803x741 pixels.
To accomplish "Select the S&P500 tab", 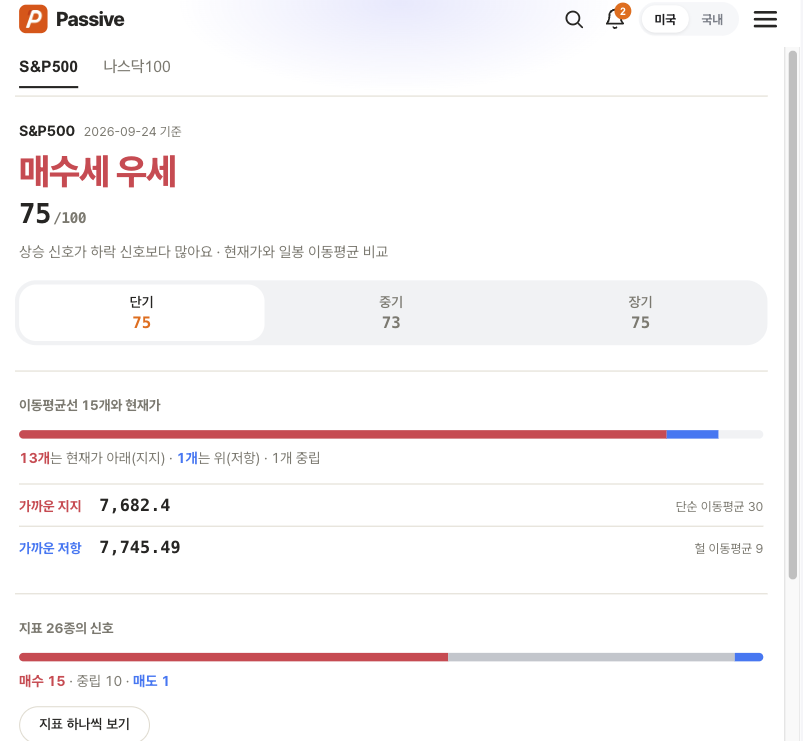I will pyautogui.click(x=48, y=67).
